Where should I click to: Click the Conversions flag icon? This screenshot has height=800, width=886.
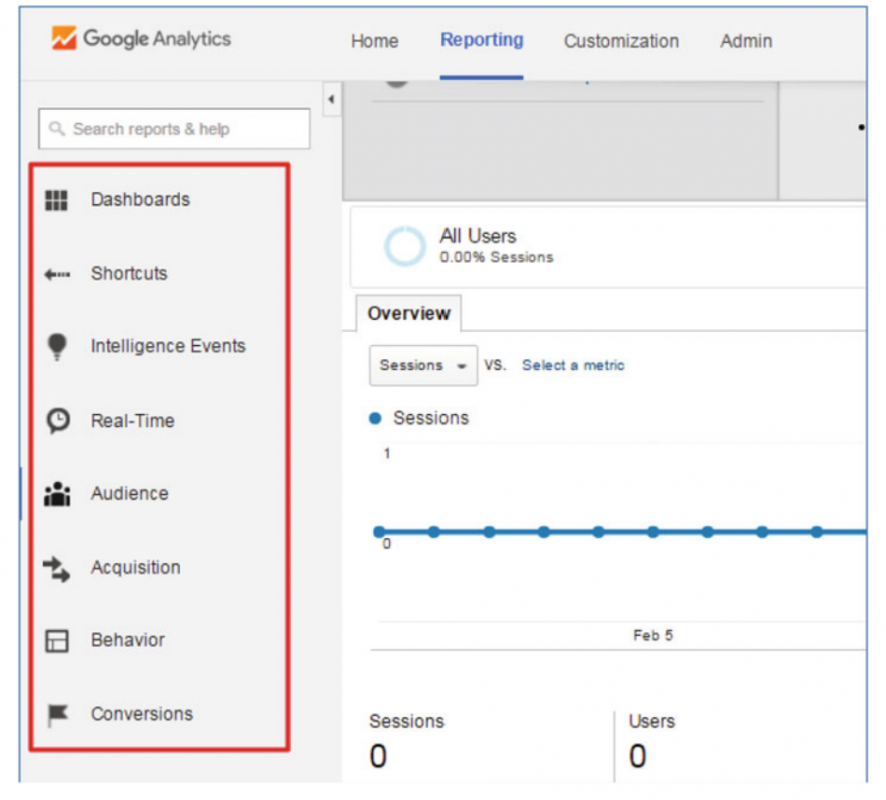(57, 715)
